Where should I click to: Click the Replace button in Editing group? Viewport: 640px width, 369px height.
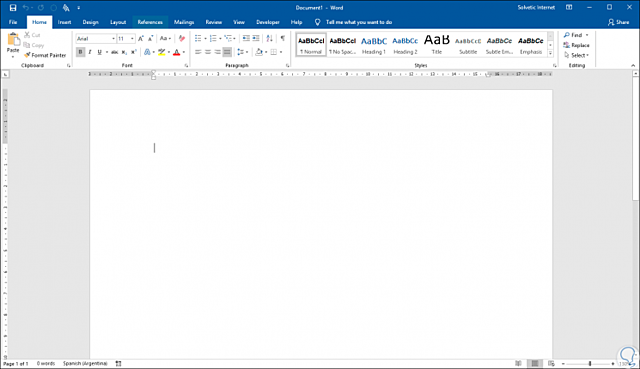pyautogui.click(x=576, y=45)
